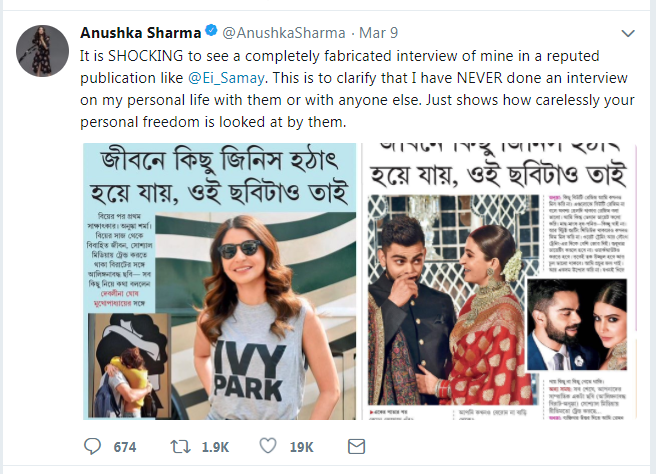Click the 19K likes count
The image size is (656, 474).
[301, 447]
